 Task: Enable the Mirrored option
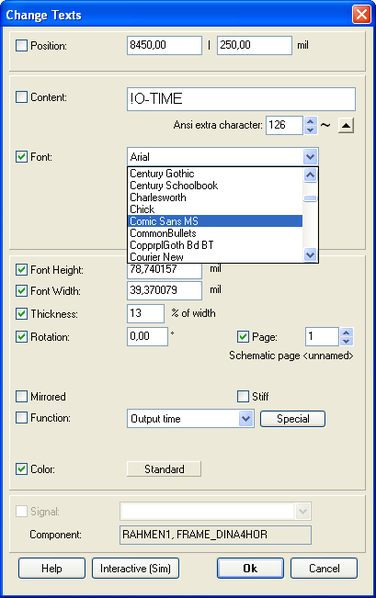tap(21, 396)
